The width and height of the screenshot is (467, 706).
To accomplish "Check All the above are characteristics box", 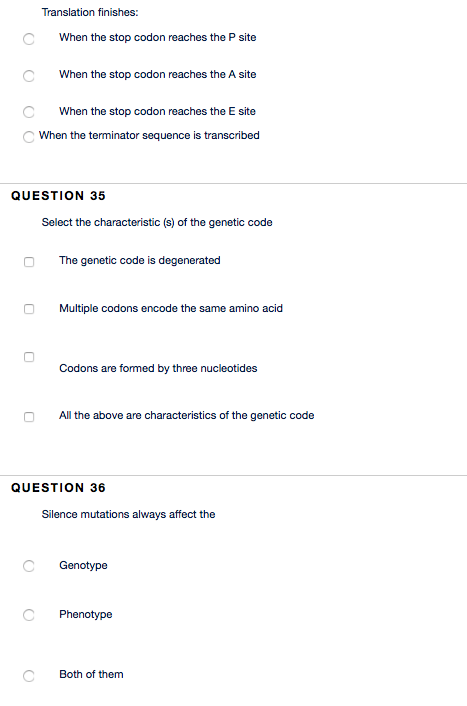I will tap(29, 417).
